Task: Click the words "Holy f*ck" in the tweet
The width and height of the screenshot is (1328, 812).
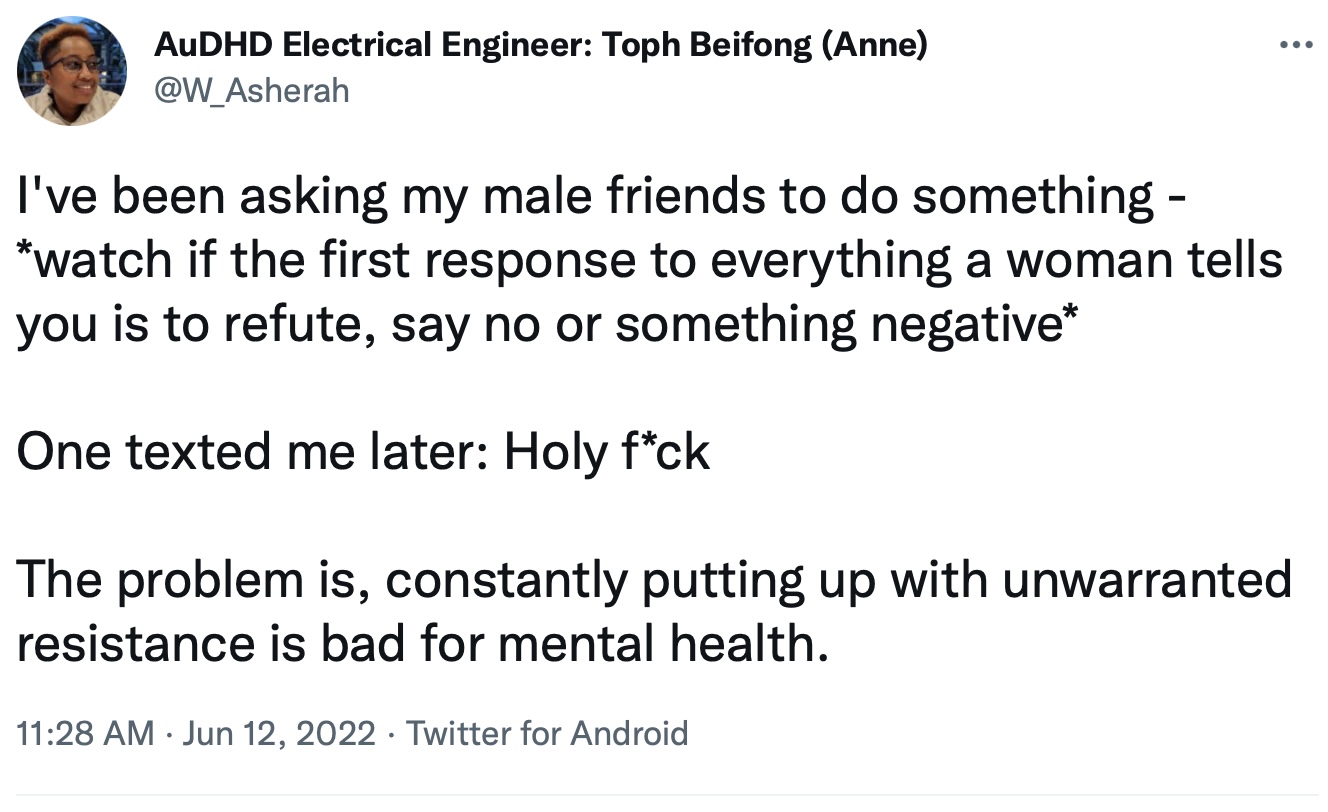Action: [x=607, y=452]
